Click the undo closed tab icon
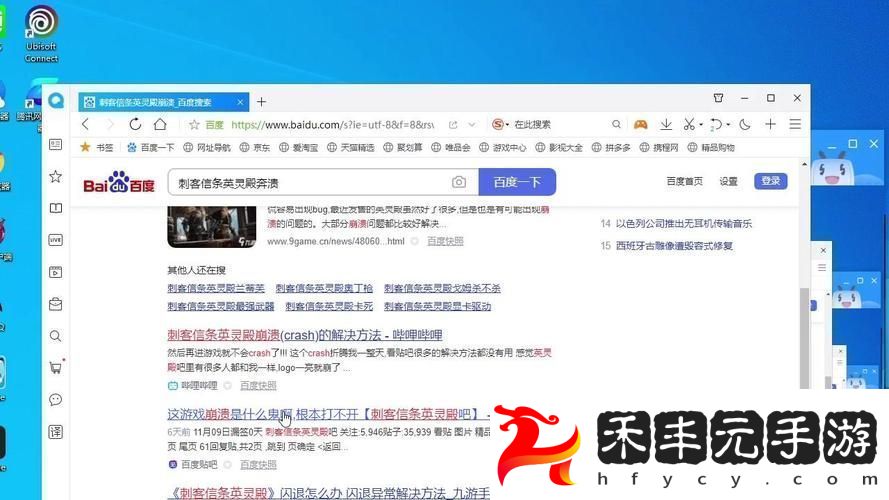889x500 pixels. click(716, 124)
